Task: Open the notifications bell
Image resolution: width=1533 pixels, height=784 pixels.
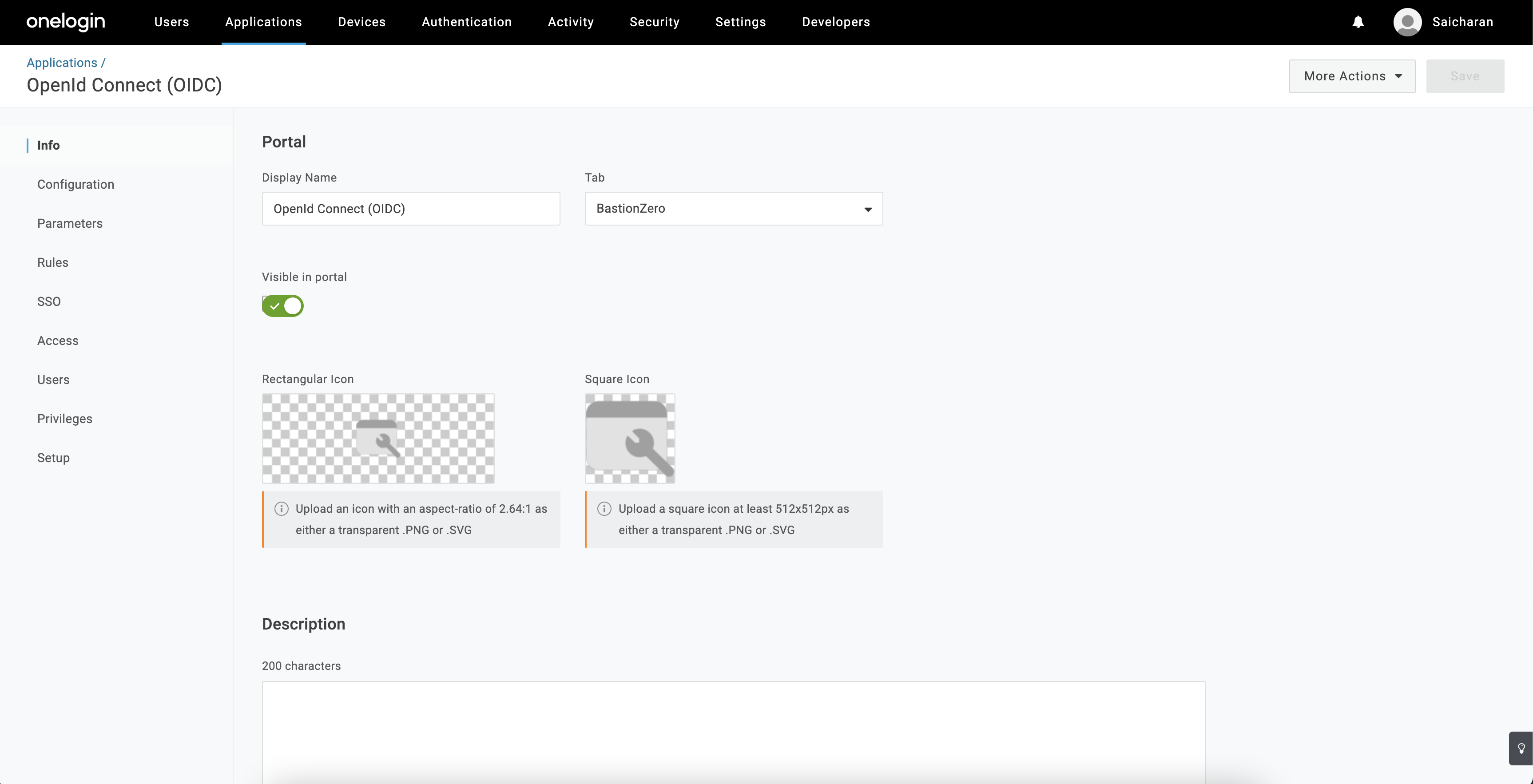Action: coord(1358,22)
